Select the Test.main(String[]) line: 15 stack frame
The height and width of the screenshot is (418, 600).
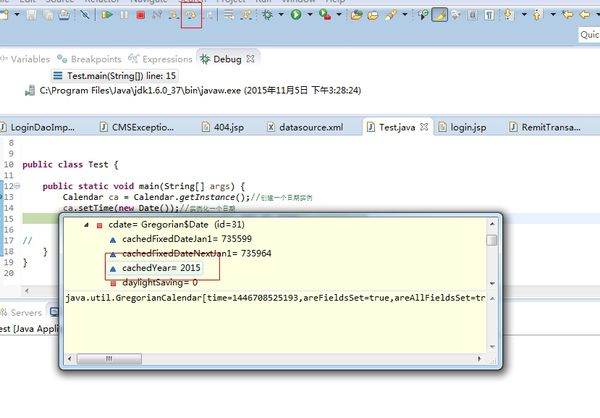112,75
